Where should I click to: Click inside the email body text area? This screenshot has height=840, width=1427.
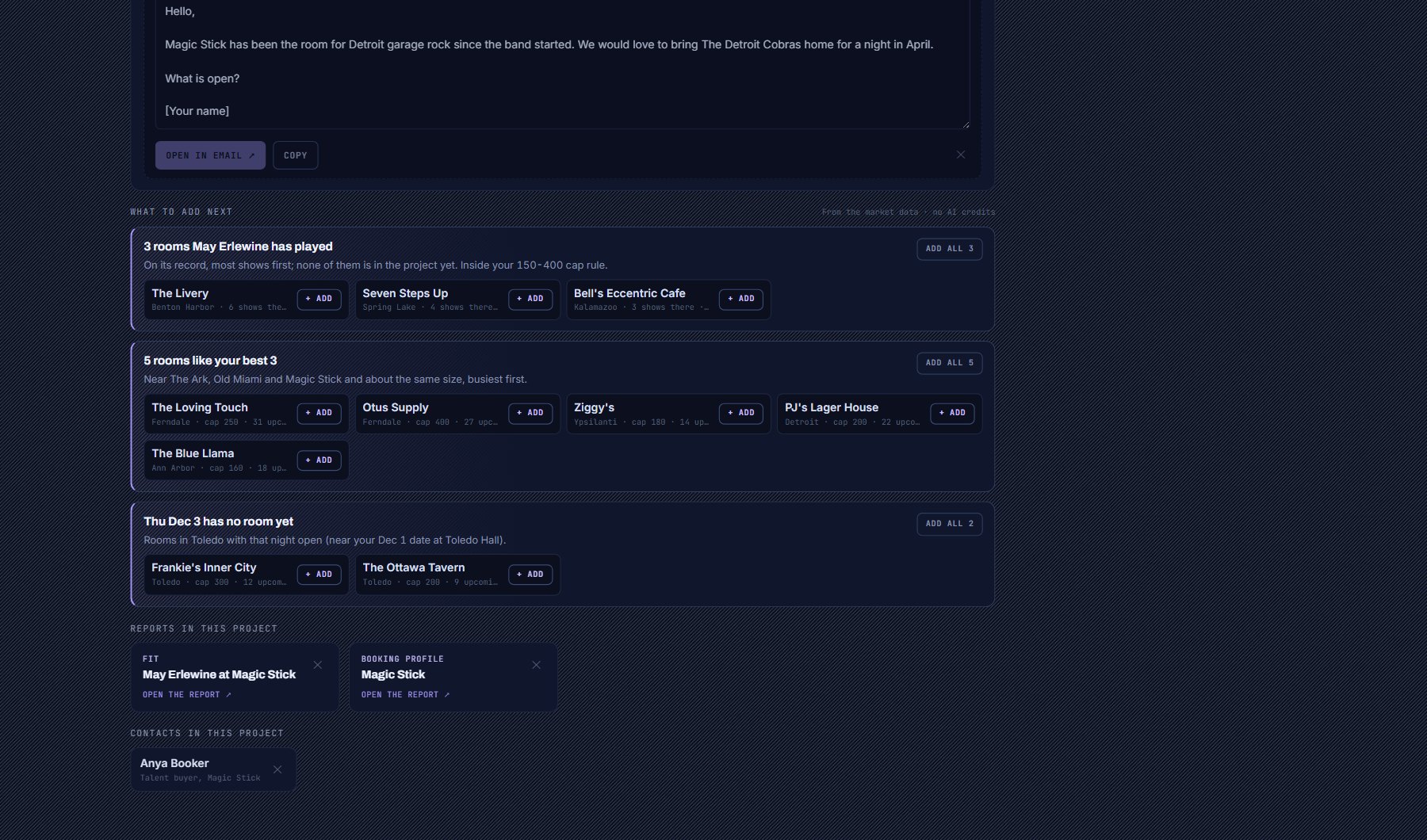point(562,63)
